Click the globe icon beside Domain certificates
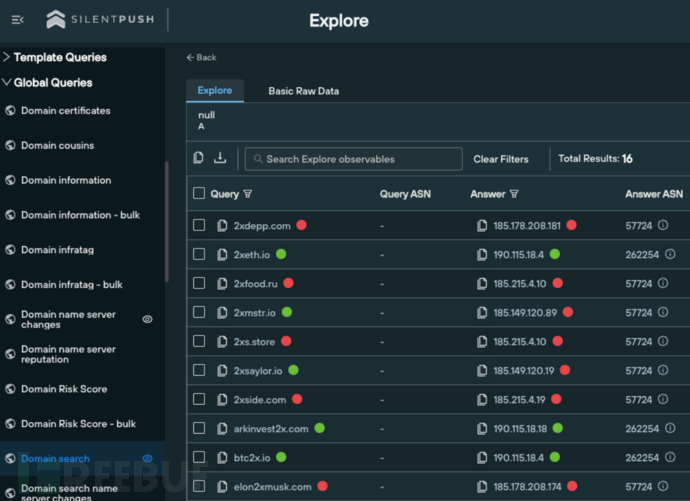This screenshot has width=690, height=501. pos(10,111)
